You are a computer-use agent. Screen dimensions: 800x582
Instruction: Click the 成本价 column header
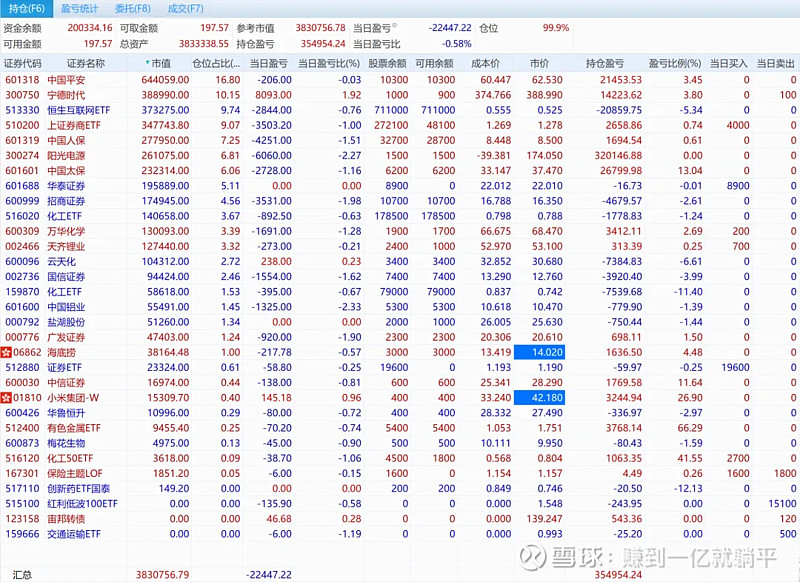[485, 64]
